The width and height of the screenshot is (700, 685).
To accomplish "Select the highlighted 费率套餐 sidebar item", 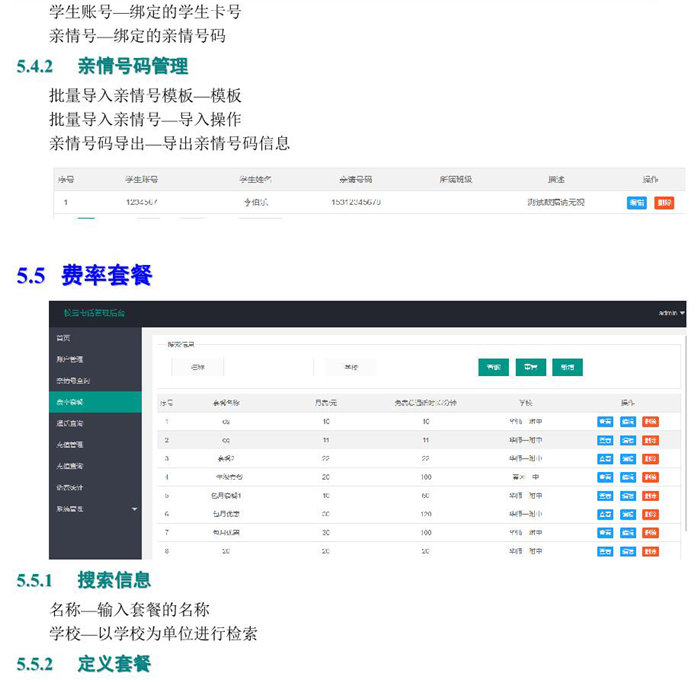I will pos(70,401).
